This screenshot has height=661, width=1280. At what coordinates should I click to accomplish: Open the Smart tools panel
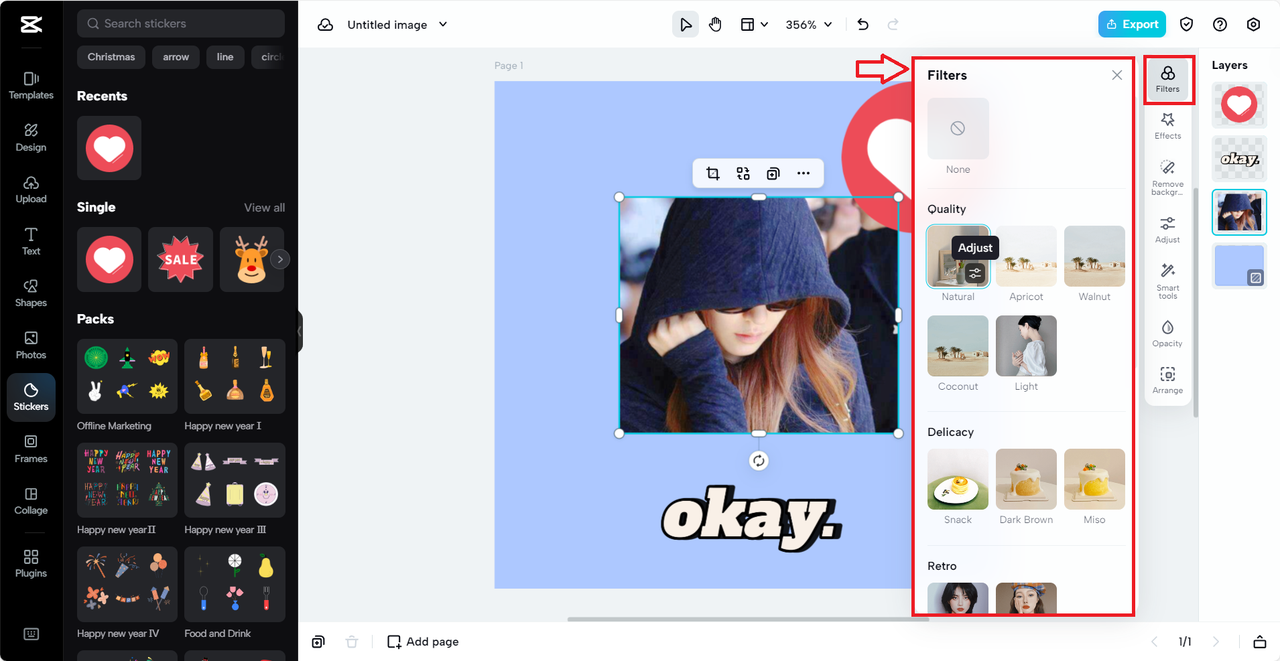click(x=1167, y=281)
